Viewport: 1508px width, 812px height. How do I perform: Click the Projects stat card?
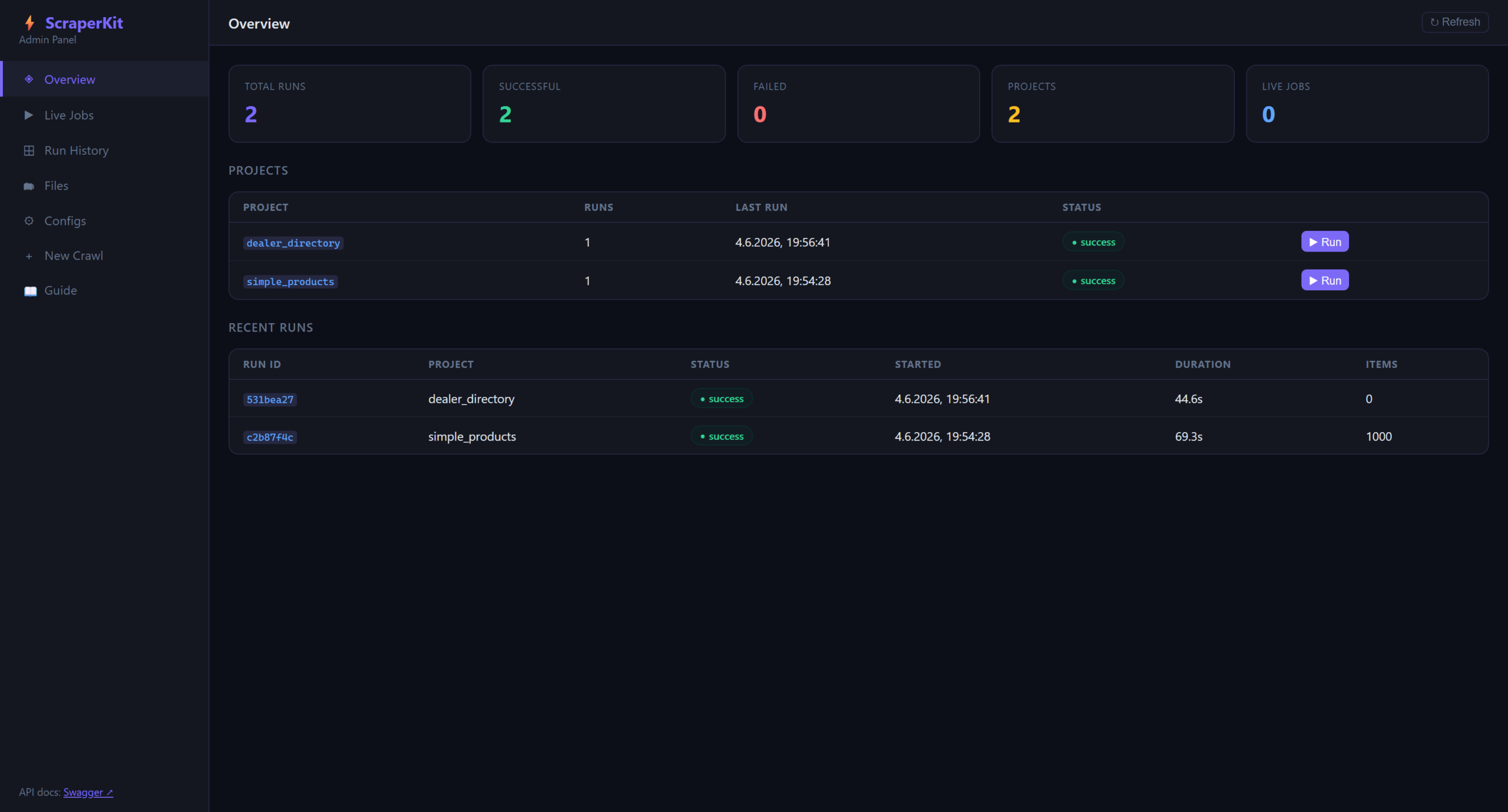point(1113,104)
